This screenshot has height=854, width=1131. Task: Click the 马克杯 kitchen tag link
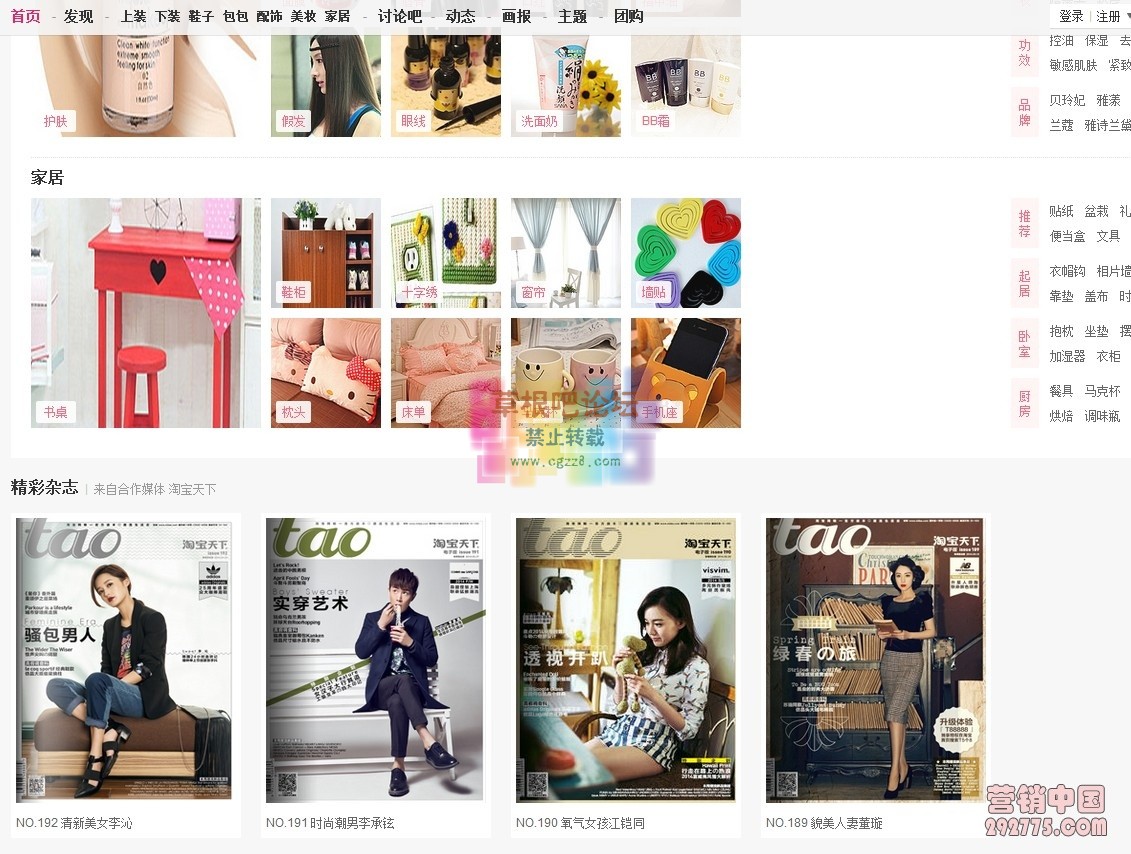pyautogui.click(x=1102, y=391)
